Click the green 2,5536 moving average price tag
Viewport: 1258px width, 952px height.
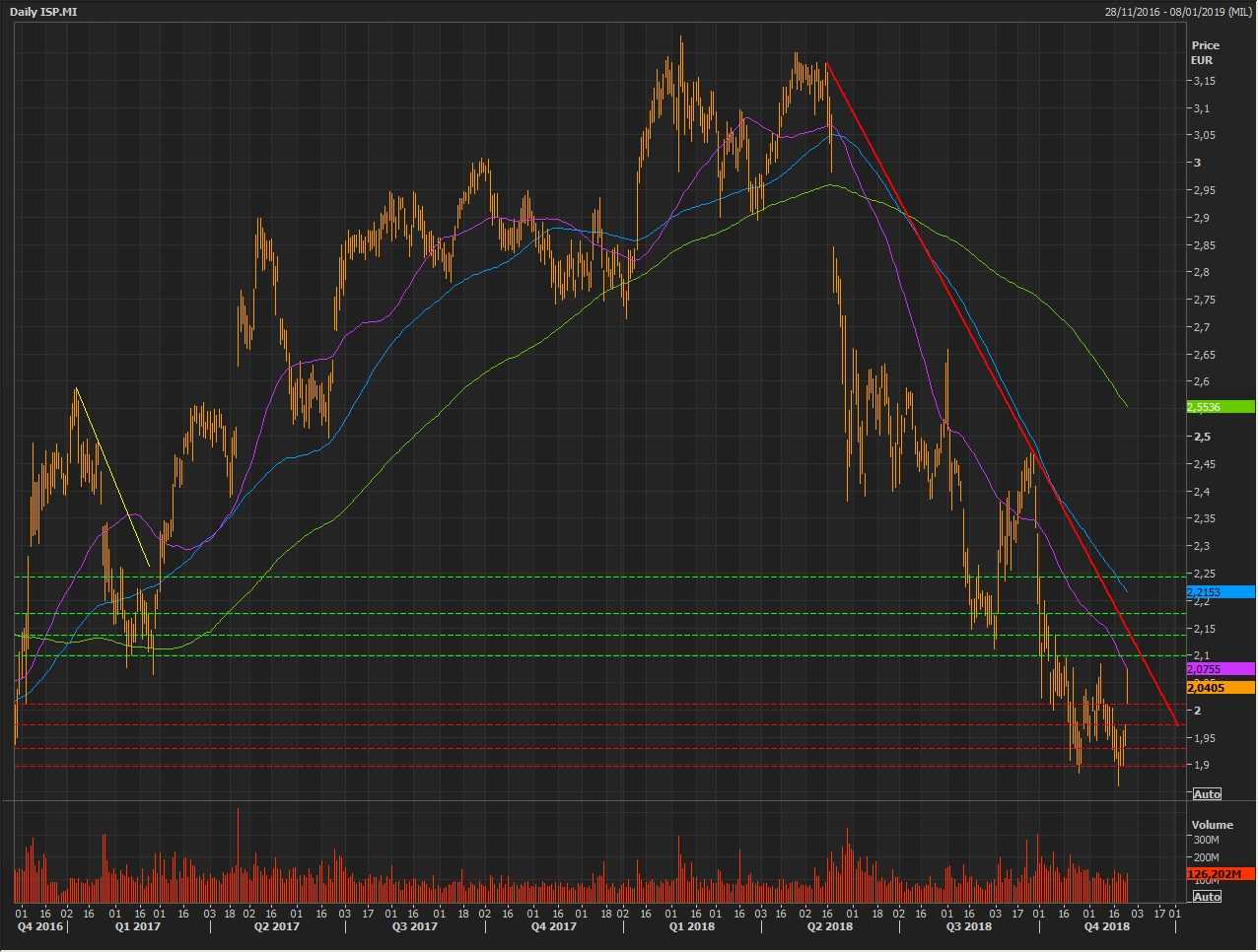tap(1220, 407)
